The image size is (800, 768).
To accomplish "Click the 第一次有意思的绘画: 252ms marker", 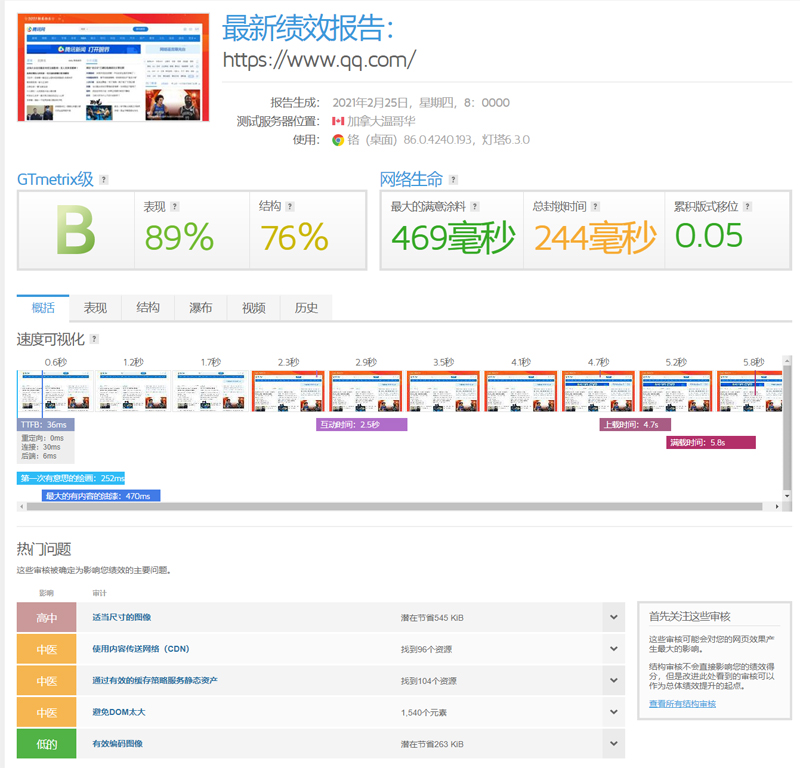I will click(71, 478).
